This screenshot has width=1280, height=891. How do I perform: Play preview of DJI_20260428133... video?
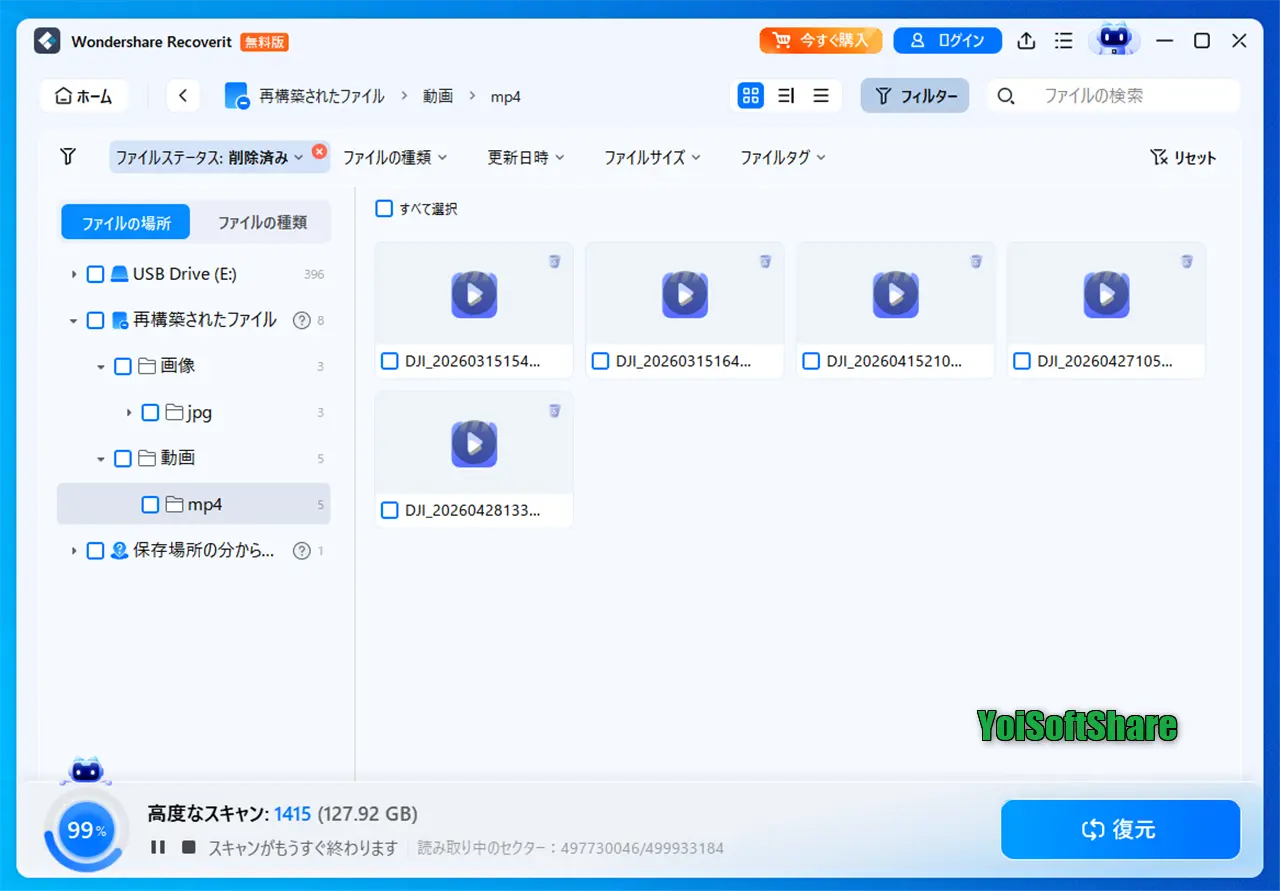474,443
